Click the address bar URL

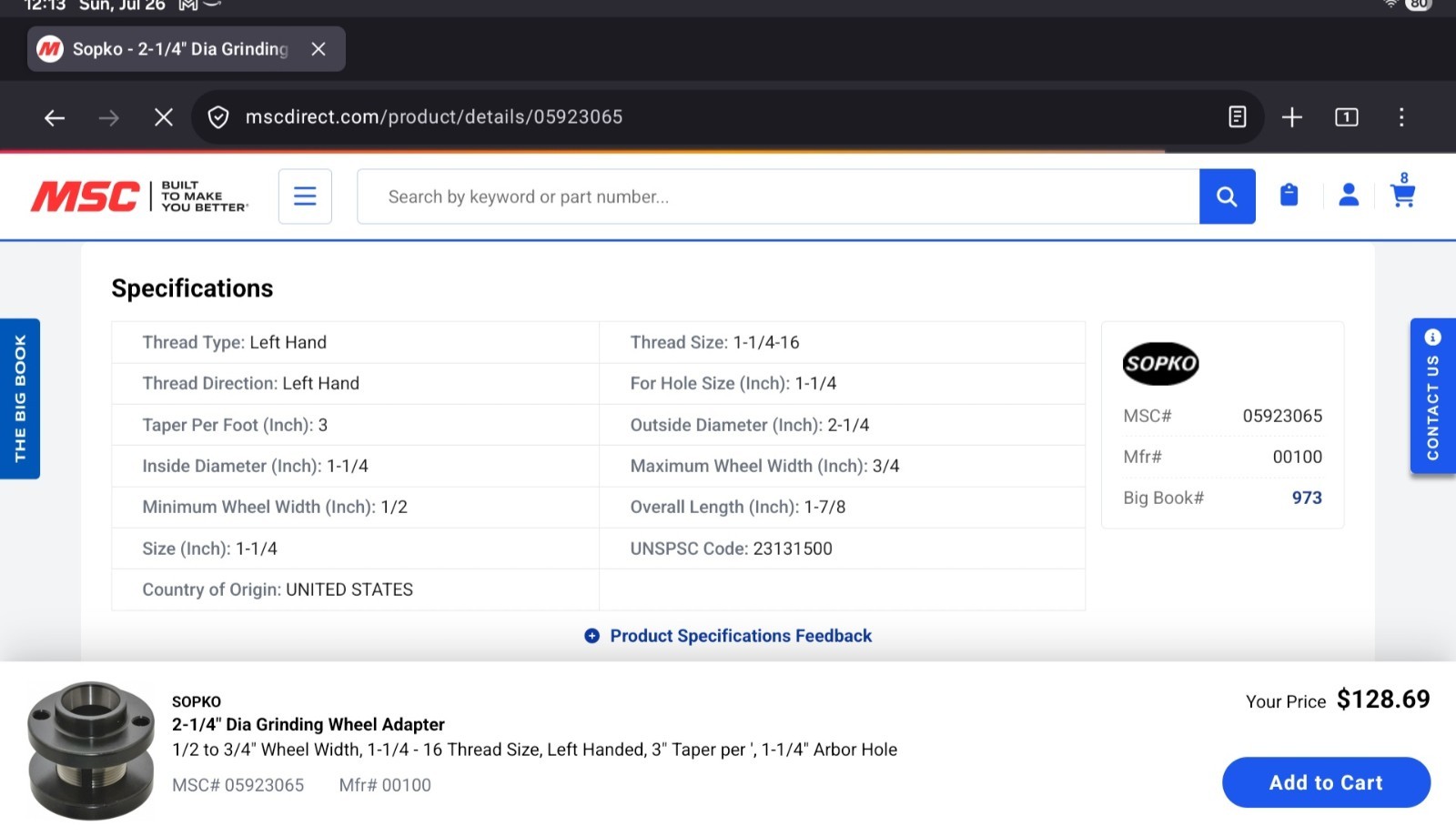point(434,117)
